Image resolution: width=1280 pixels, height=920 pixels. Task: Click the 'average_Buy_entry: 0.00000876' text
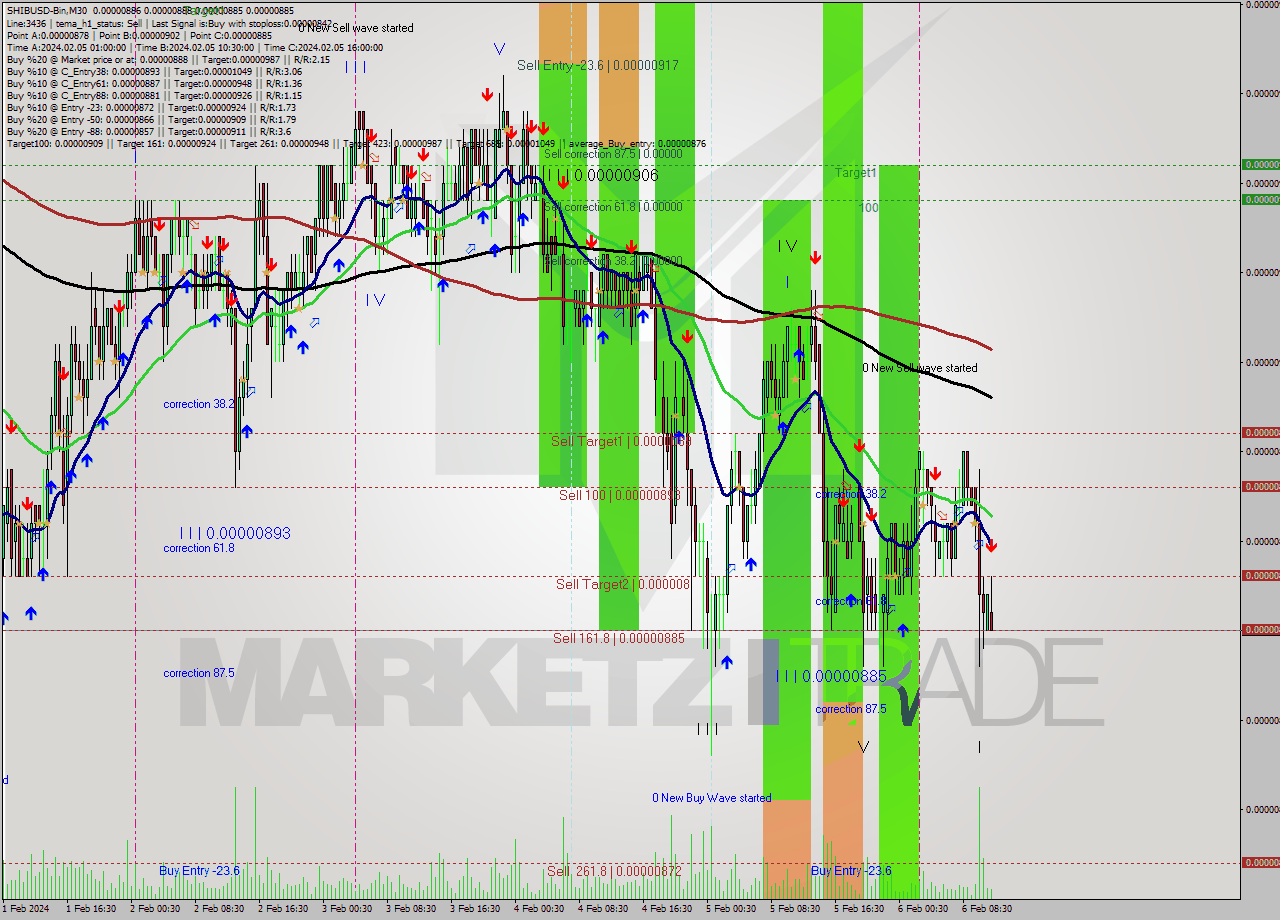tap(638, 143)
